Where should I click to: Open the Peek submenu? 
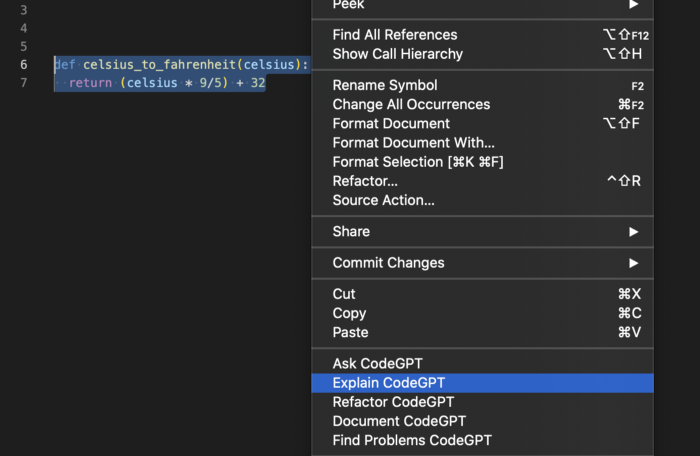click(x=349, y=5)
